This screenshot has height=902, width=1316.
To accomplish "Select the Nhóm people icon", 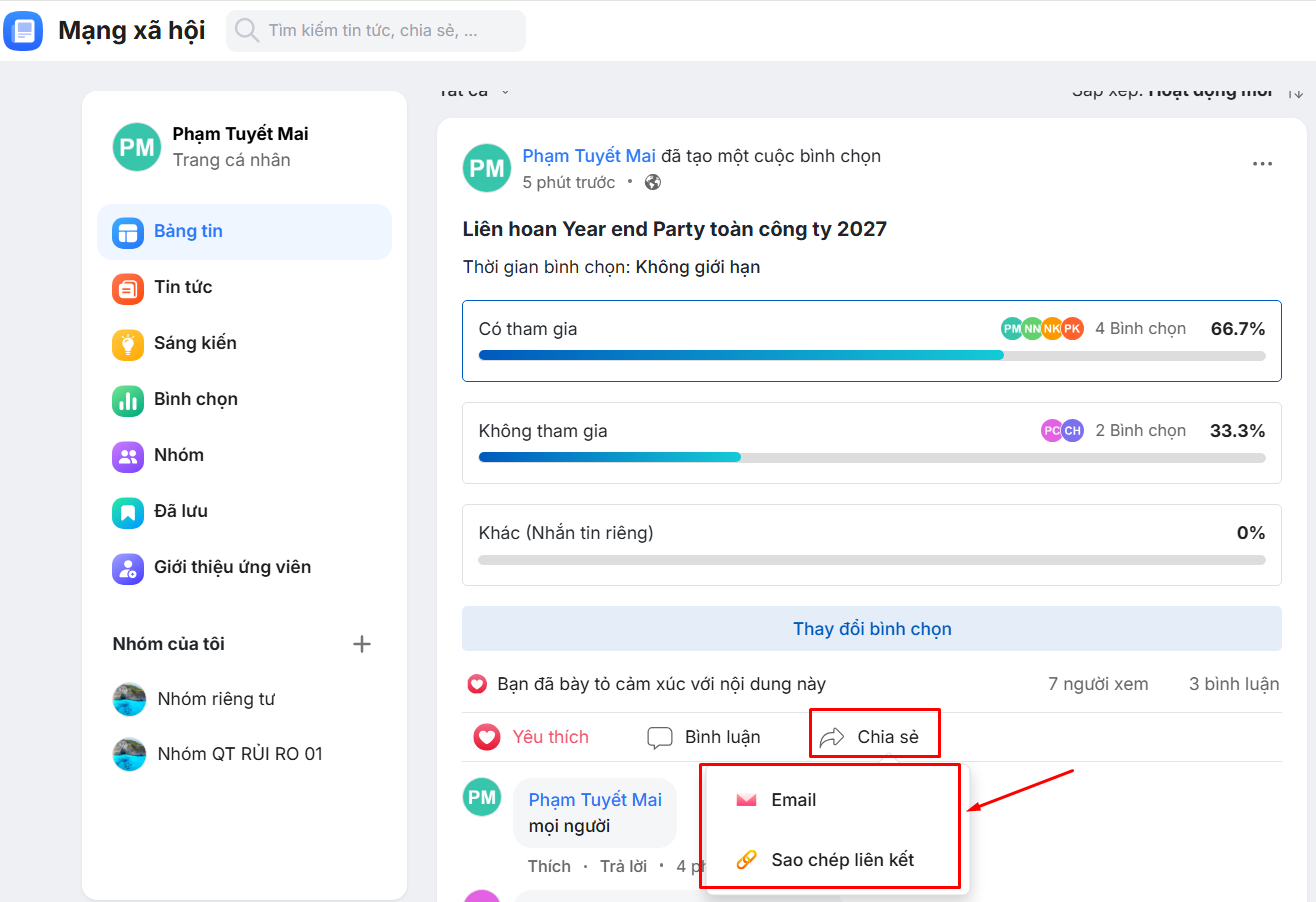I will pyautogui.click(x=127, y=456).
